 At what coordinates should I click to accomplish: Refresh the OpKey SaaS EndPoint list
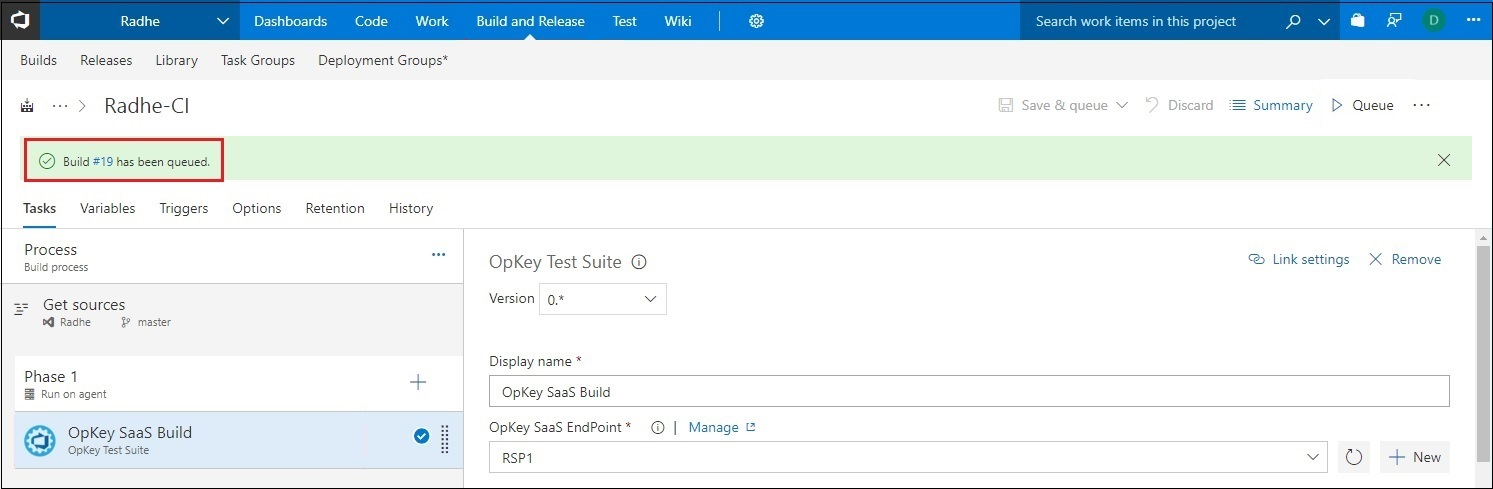1354,457
